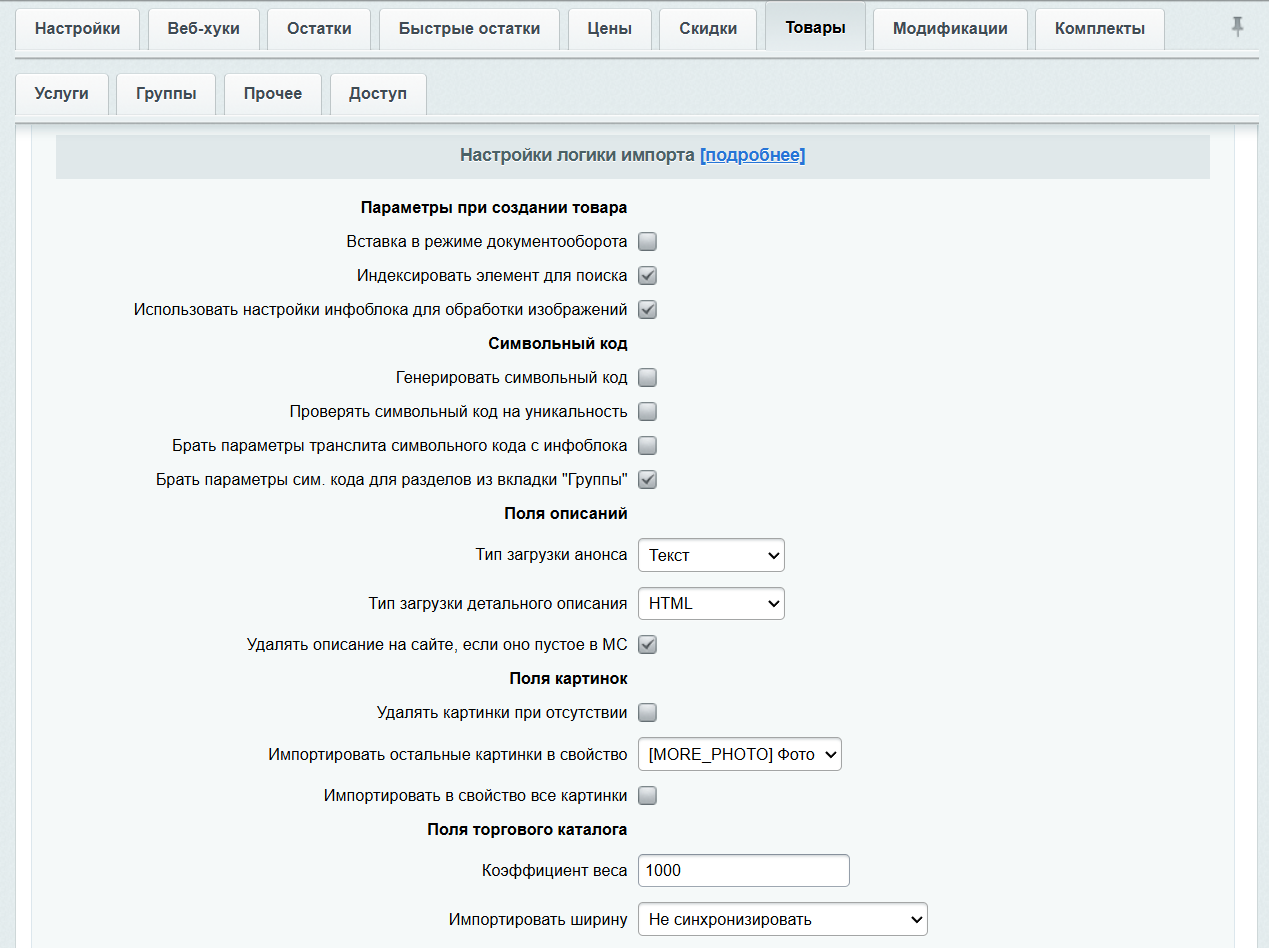Click the pin icon at top right
Image resolution: width=1269 pixels, height=948 pixels.
[1237, 27]
